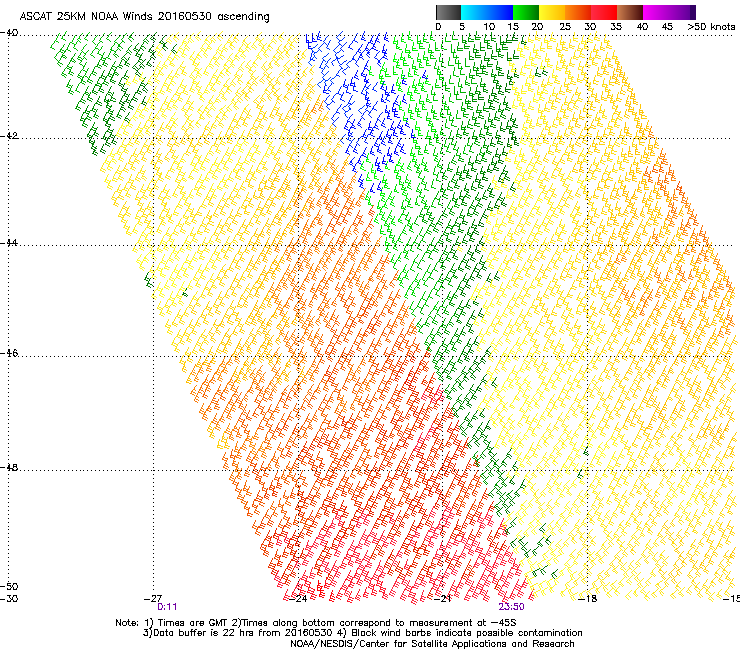Click the "-50" latitude axis label
This screenshot has width=740, height=650.
click(9, 587)
